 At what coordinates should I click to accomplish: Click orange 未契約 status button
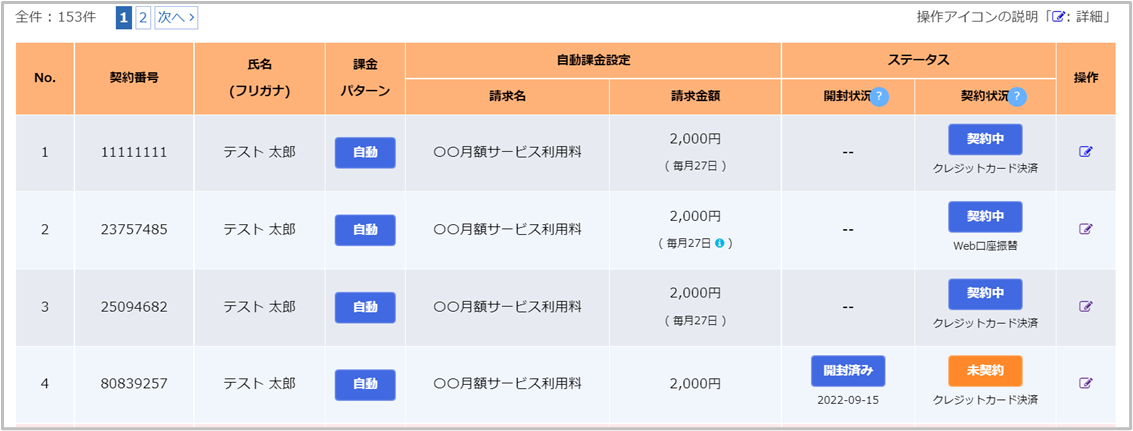pyautogui.click(x=985, y=370)
